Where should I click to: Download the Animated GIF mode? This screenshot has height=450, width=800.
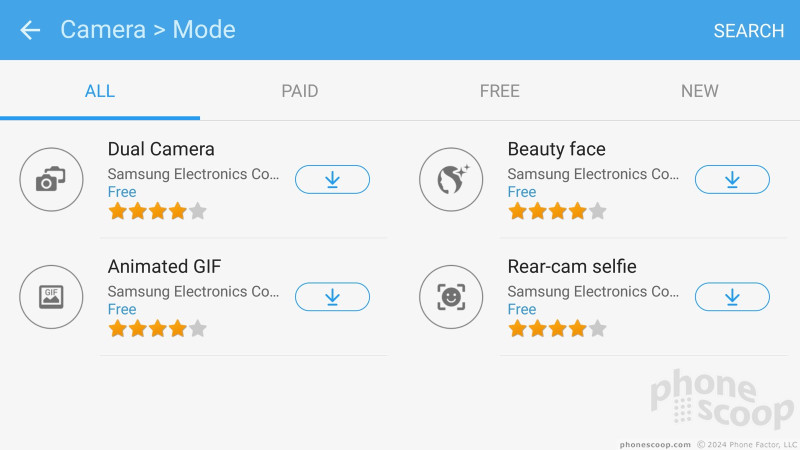tap(332, 297)
